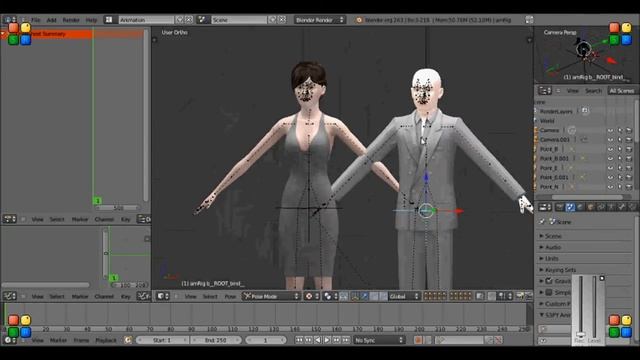Image resolution: width=640 pixels, height=360 pixels.
Task: Enable the Gravity panel checkbox
Action: [x=549, y=281]
